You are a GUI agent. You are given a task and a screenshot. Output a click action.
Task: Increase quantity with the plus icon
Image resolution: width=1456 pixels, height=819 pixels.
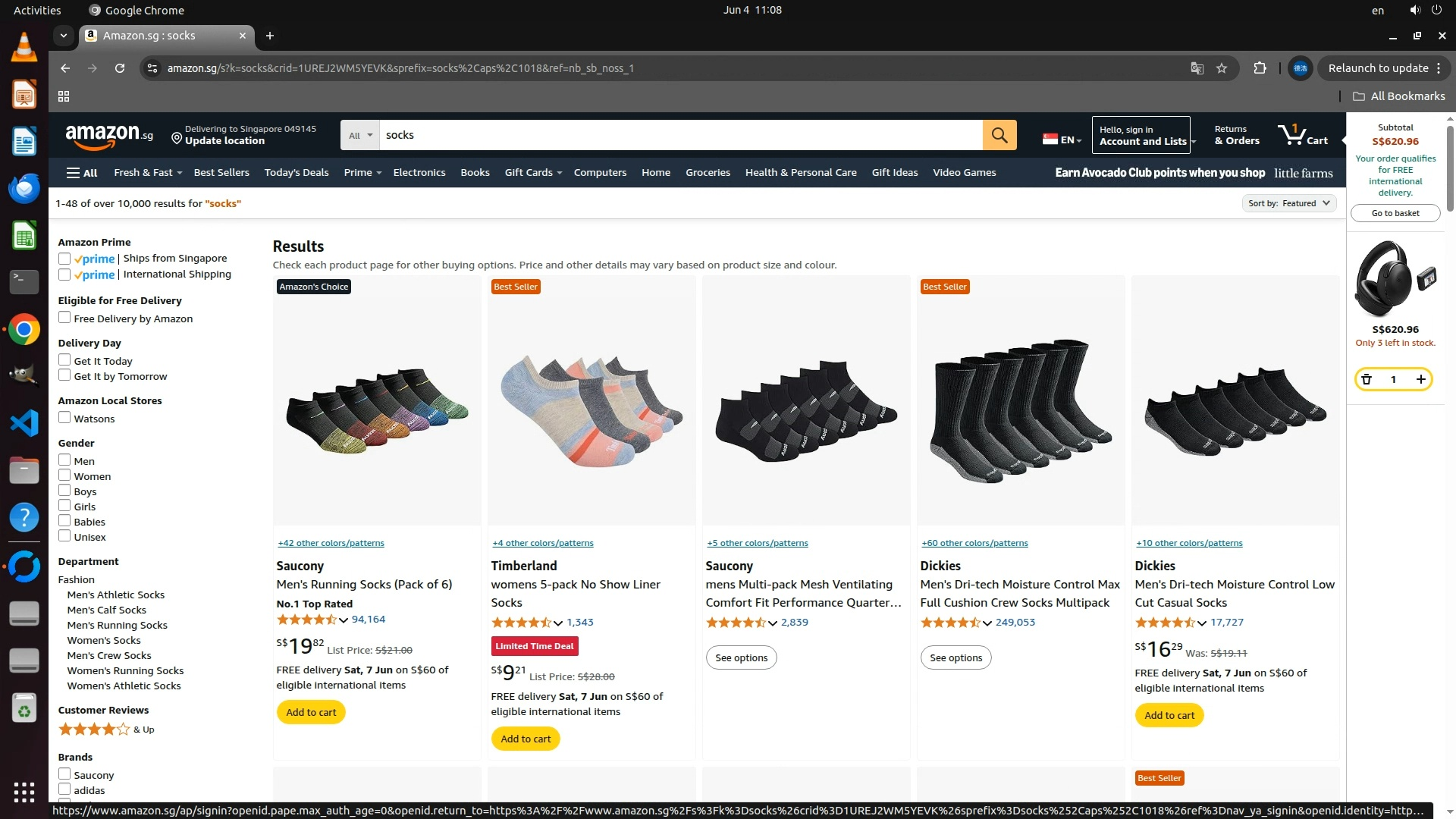coord(1420,379)
